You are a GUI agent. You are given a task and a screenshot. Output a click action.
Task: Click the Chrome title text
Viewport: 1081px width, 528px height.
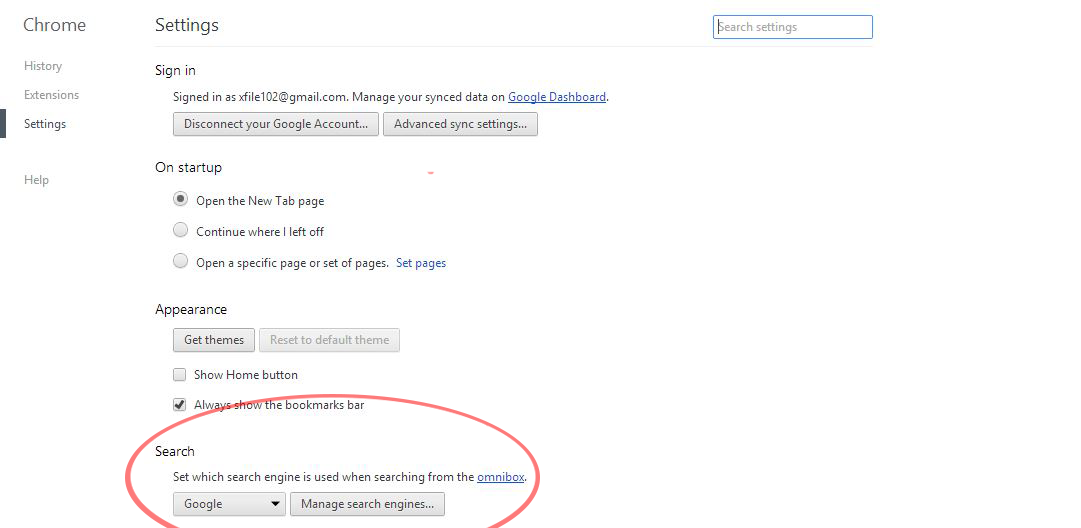pyautogui.click(x=54, y=25)
